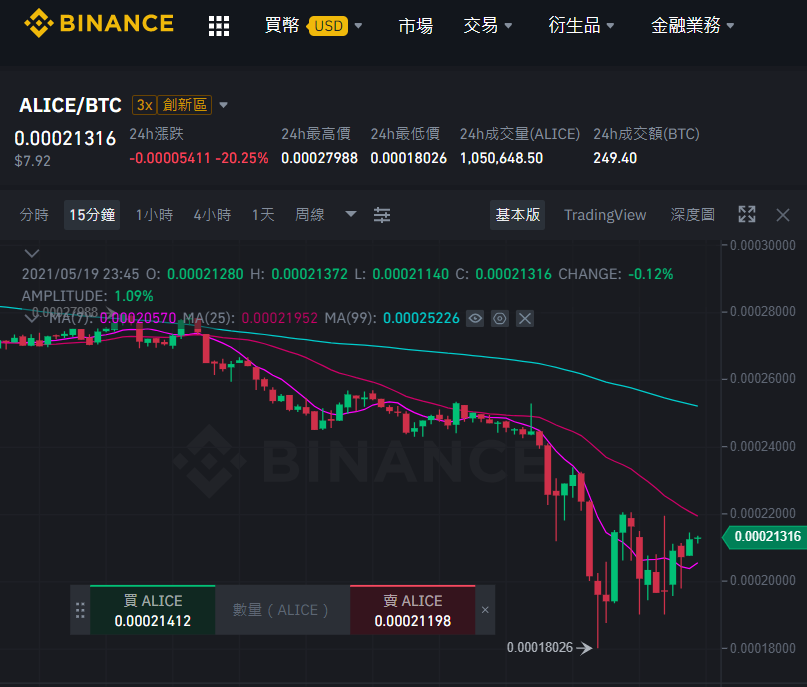
Task: Open the 交易 menu dropdown
Action: [487, 25]
